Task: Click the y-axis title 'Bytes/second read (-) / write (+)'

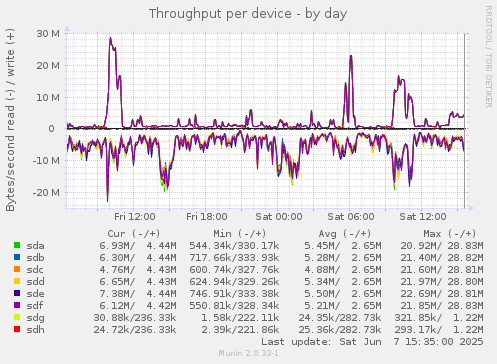Action: click(x=10, y=120)
